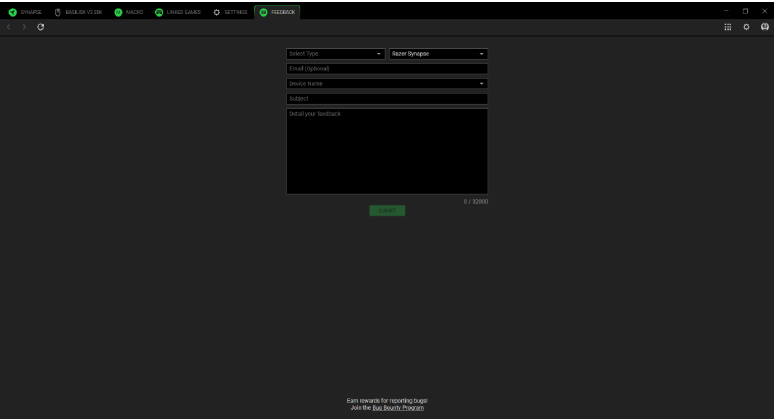Open the Macro tab
776x420 pixels.
pyautogui.click(x=129, y=12)
